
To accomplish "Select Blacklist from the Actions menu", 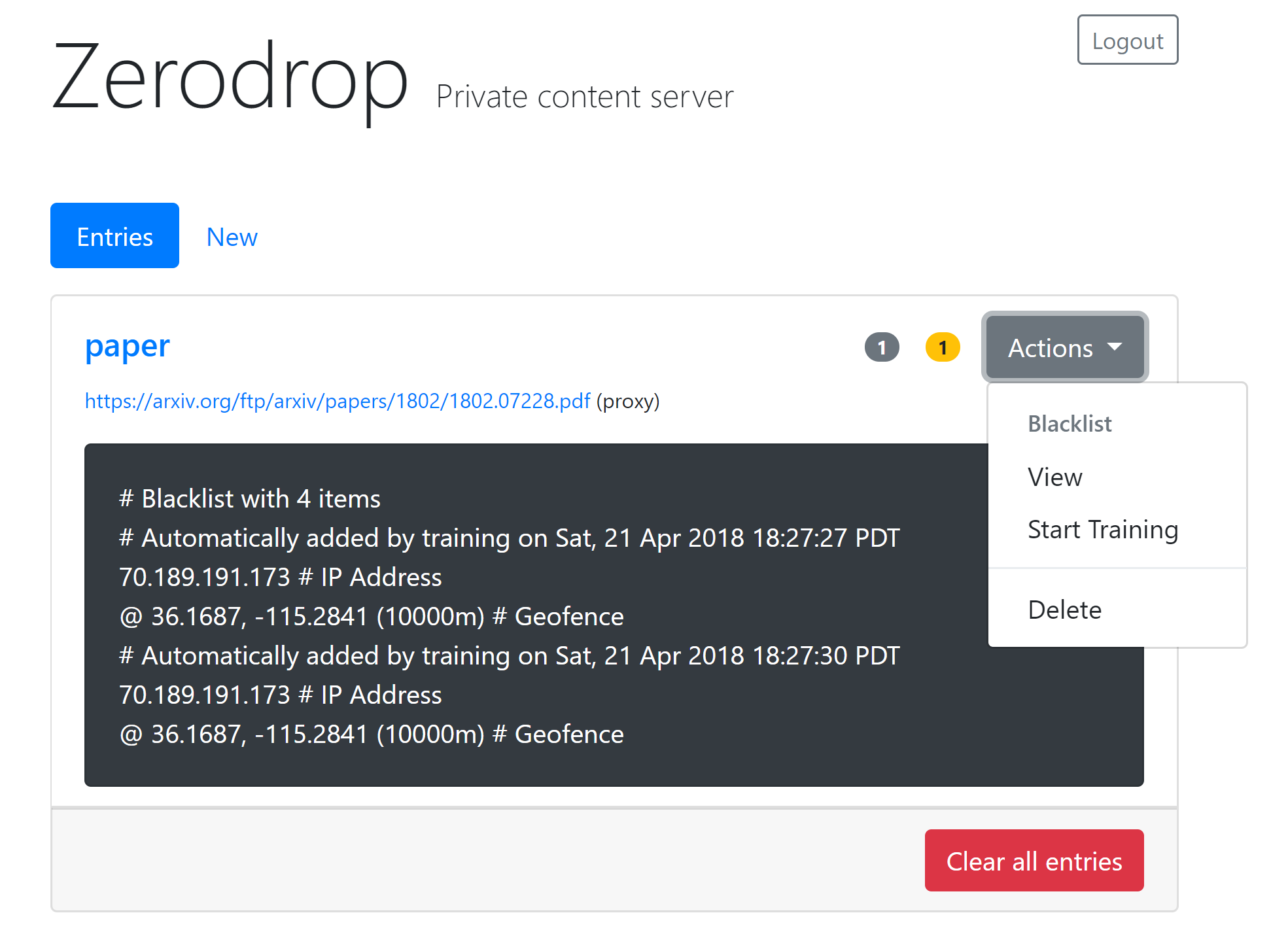I will pos(1069,423).
